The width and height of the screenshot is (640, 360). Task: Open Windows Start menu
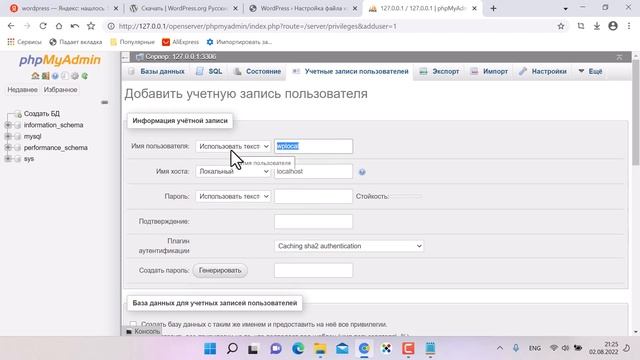(210, 349)
